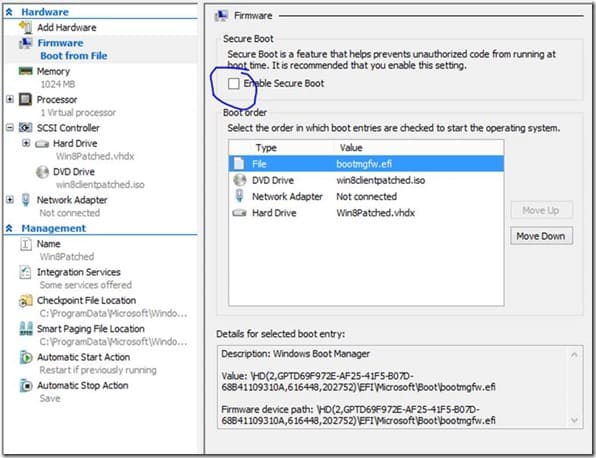The height and width of the screenshot is (458, 596).
Task: Expand the Network Adapter node
Action: 10,200
